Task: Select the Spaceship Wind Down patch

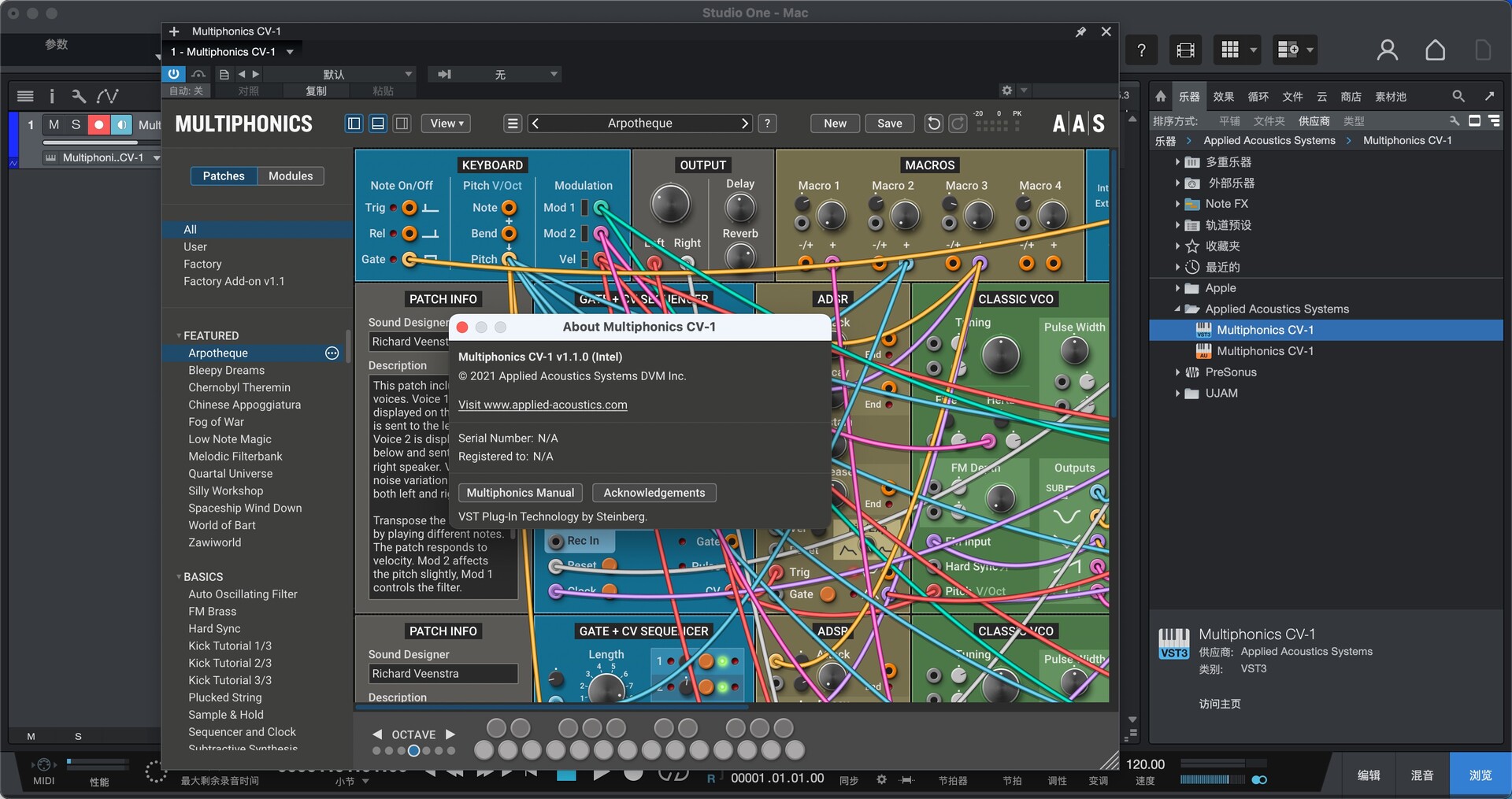Action: click(245, 509)
